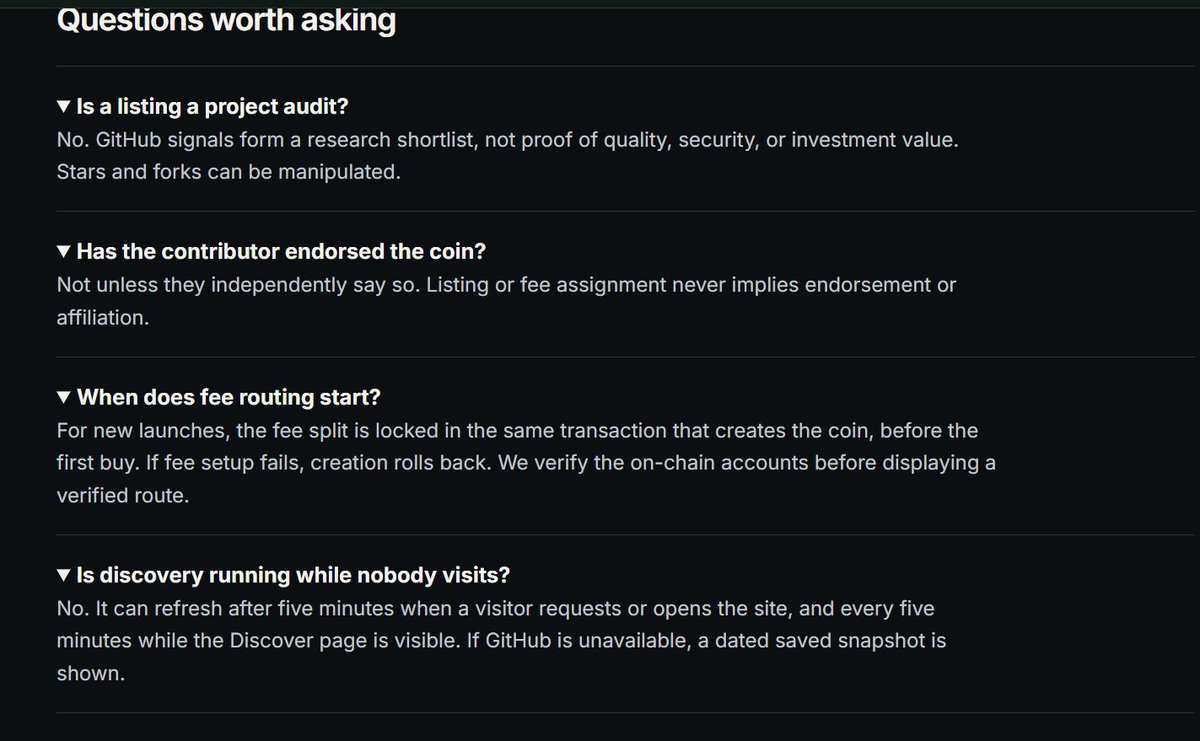Click the word "affiliation." in the endorsement answer
This screenshot has height=741, width=1200.
pyautogui.click(x=103, y=317)
